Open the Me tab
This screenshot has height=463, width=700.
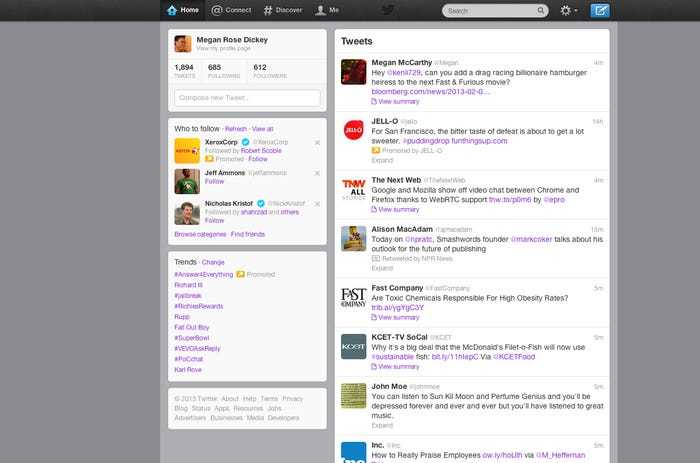pos(327,10)
